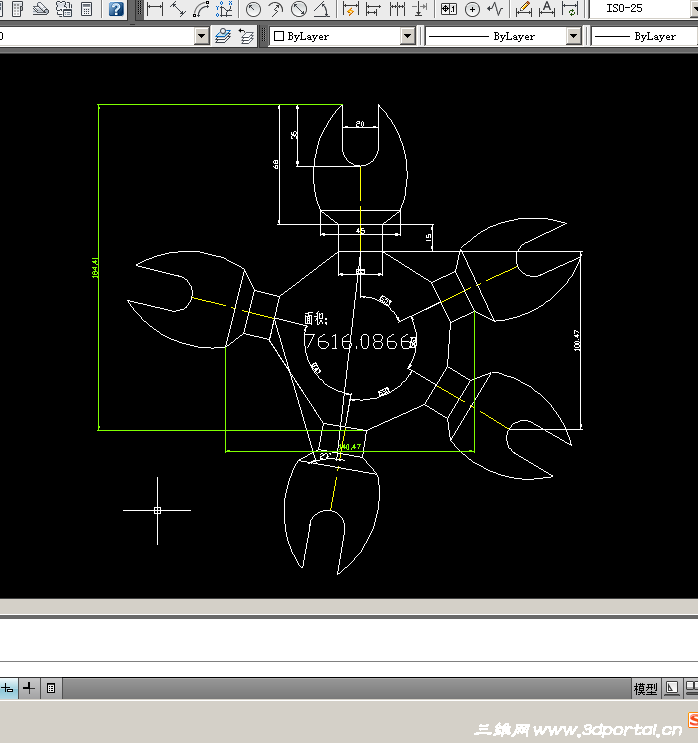This screenshot has height=743, width=698.
Task: Toggle the dynamic UCS status bar button
Action: pyautogui.click(x=8, y=688)
